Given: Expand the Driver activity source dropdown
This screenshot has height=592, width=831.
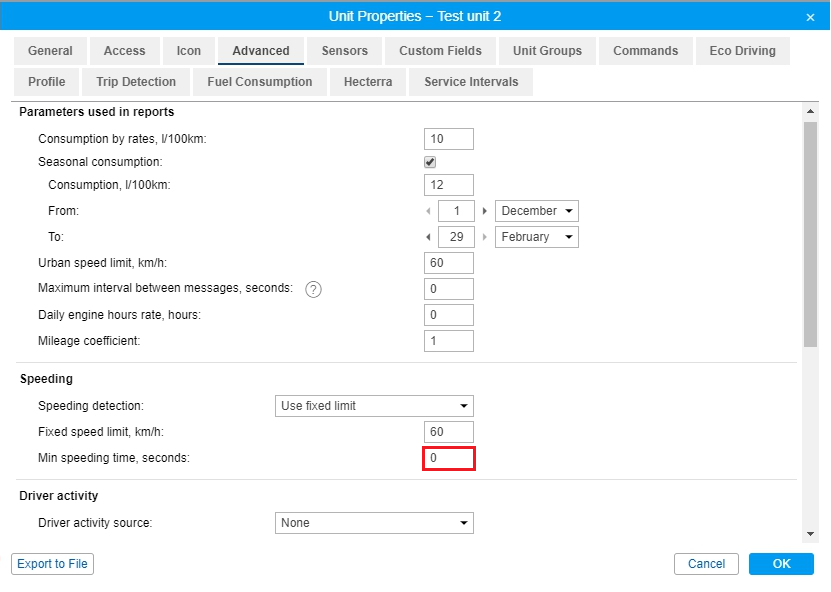Looking at the screenshot, I should [374, 523].
